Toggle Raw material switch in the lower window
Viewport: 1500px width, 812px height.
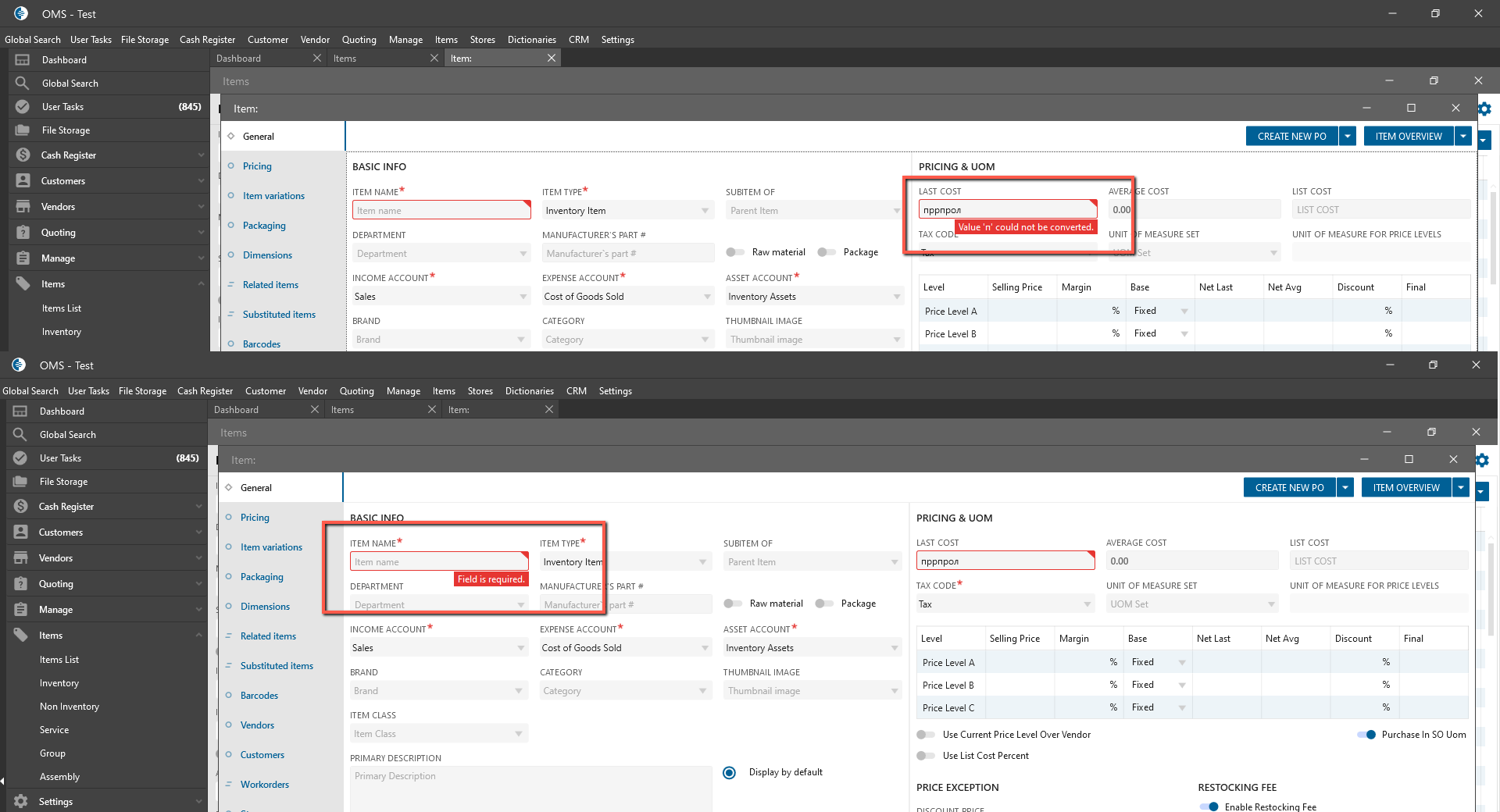(x=733, y=604)
